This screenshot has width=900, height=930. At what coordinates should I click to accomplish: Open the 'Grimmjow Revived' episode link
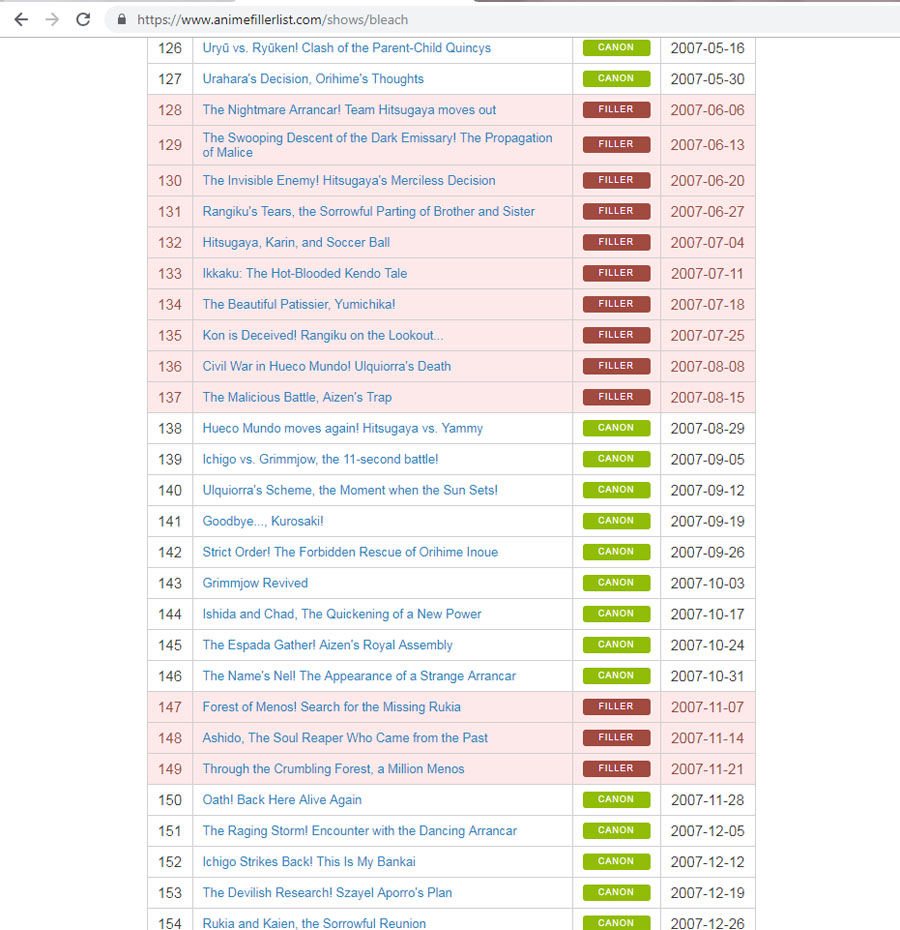point(255,583)
